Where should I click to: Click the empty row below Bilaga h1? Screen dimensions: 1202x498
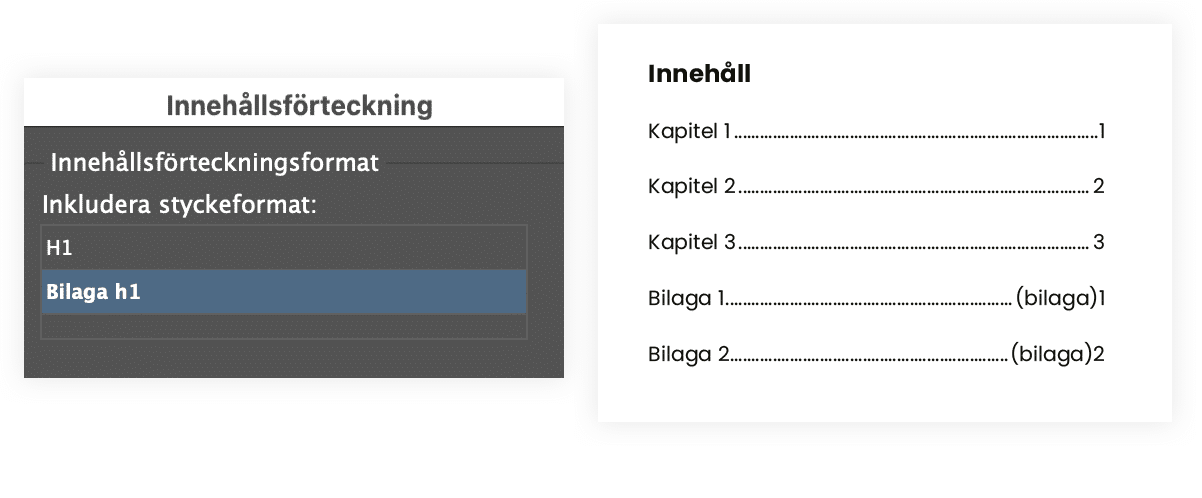coord(283,326)
